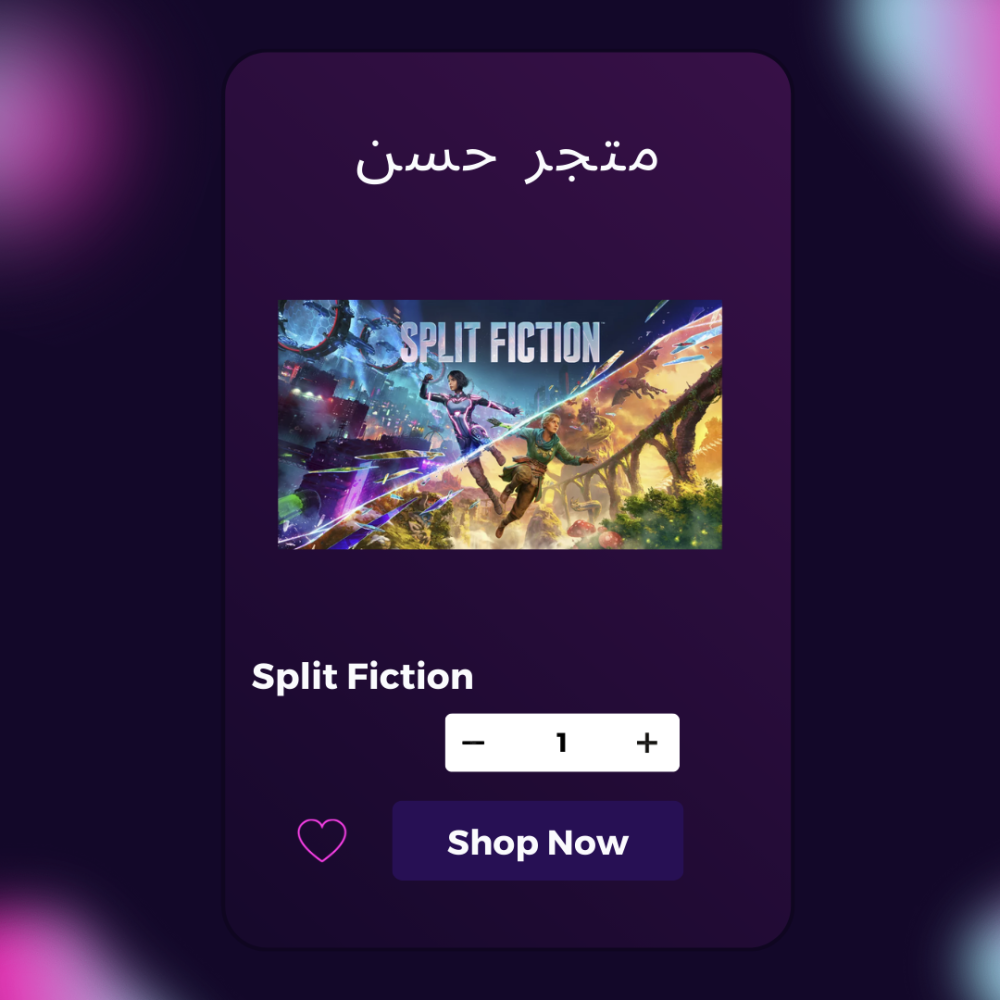
Task: Decrease quantity with the minus icon
Action: coord(473,742)
